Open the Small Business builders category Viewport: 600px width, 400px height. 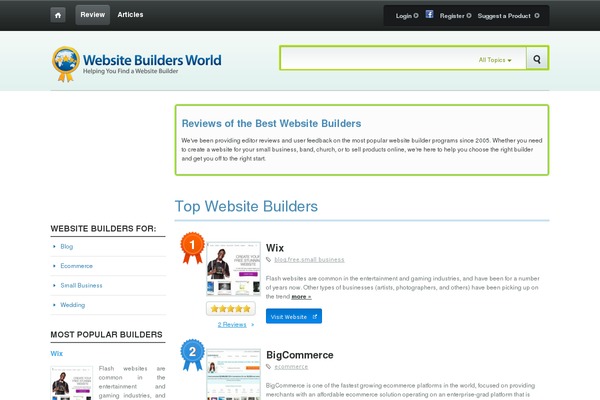tap(81, 286)
